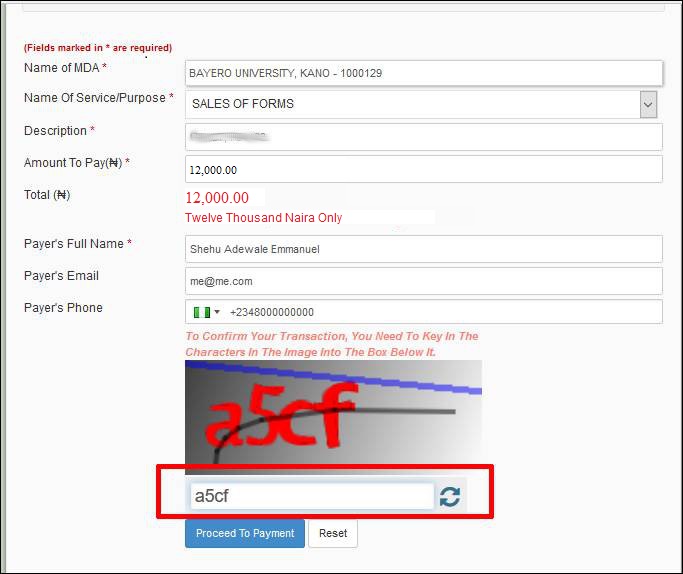Viewport: 683px width, 574px height.
Task: Click the 'Twelve Thousand Naira Only' text
Action: [x=264, y=217]
